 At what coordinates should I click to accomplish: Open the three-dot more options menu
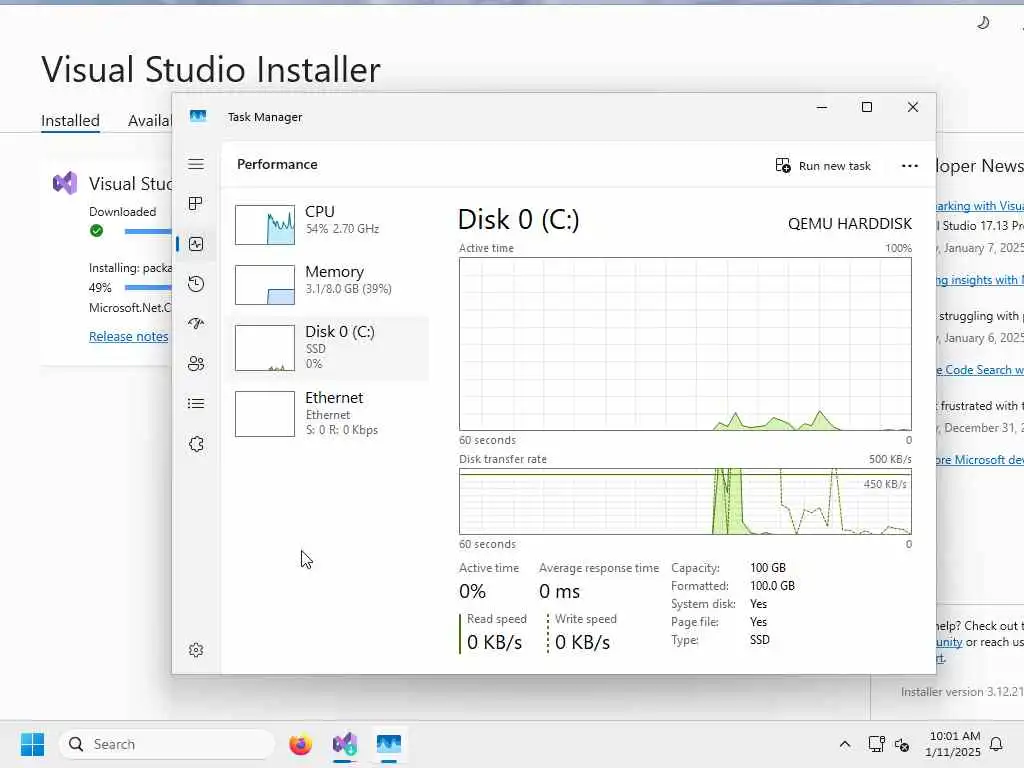910,166
